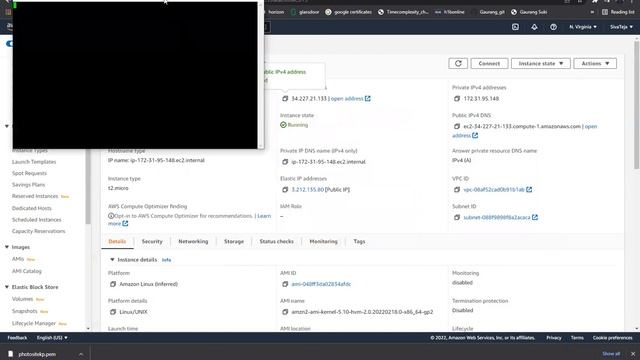Open Snapshots in sidebar
Screen dimensions: 640x360
pyautogui.click(x=24, y=311)
